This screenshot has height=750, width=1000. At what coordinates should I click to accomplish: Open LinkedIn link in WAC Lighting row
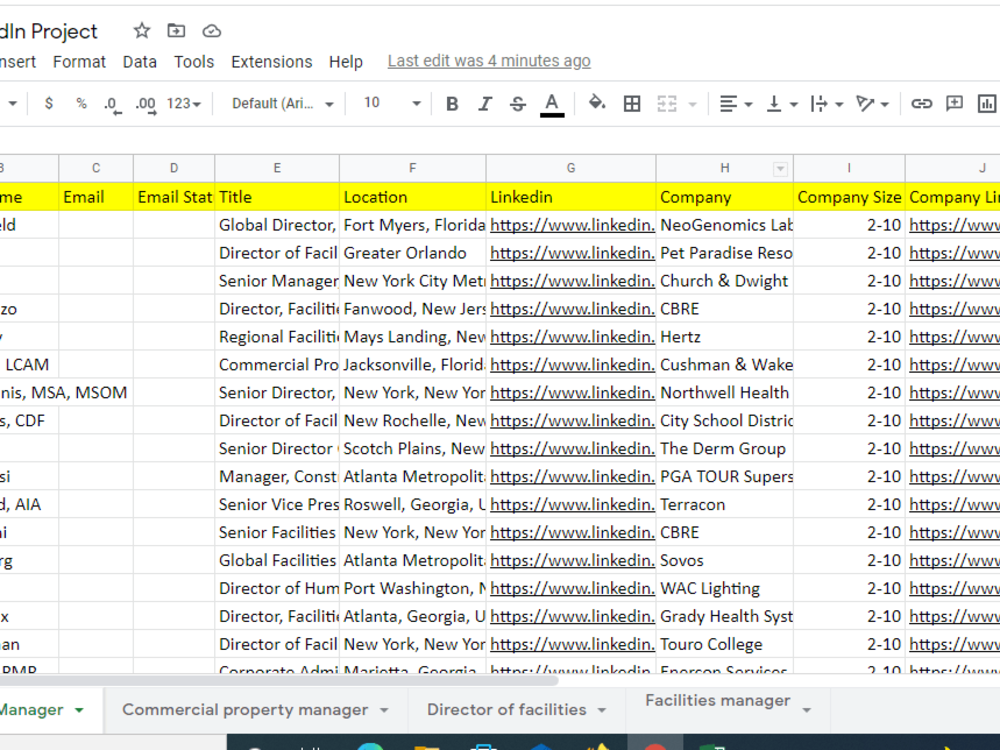(x=572, y=589)
